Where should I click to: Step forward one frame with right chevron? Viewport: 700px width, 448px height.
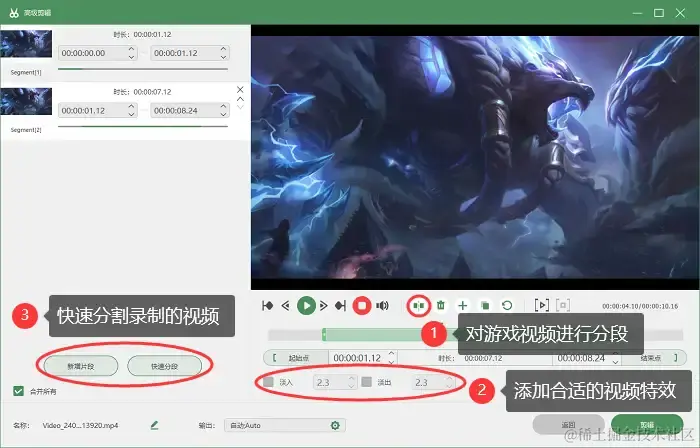click(x=324, y=306)
